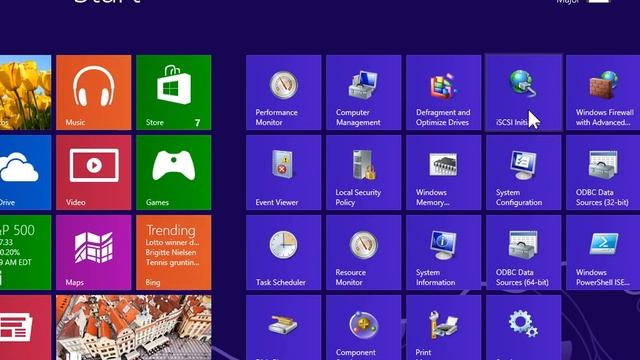Open the Services tile with gears icon
Viewport: 640px width, 360px height.
523,328
